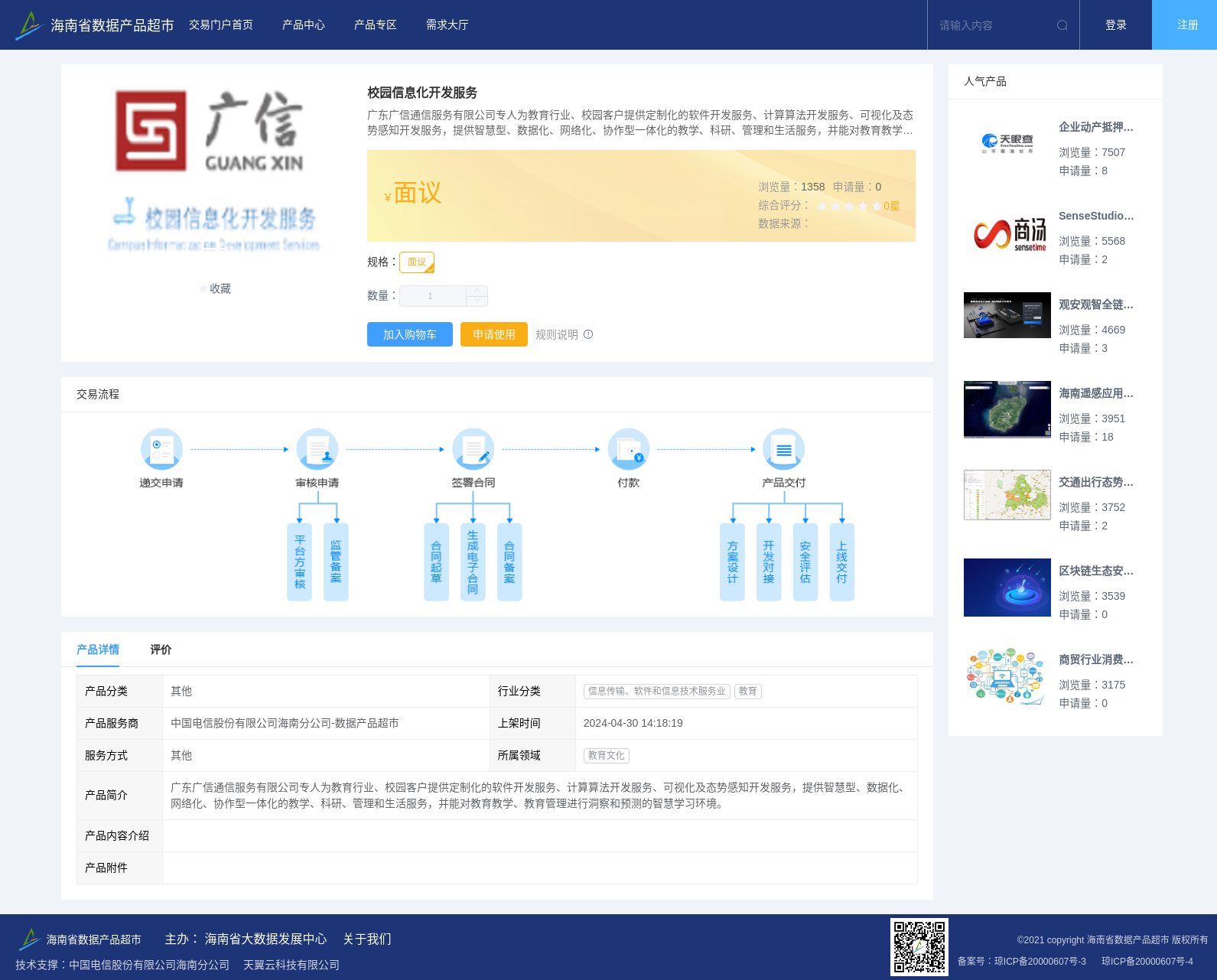Click the 安全评估 flow box
The image size is (1217, 980).
(805, 562)
